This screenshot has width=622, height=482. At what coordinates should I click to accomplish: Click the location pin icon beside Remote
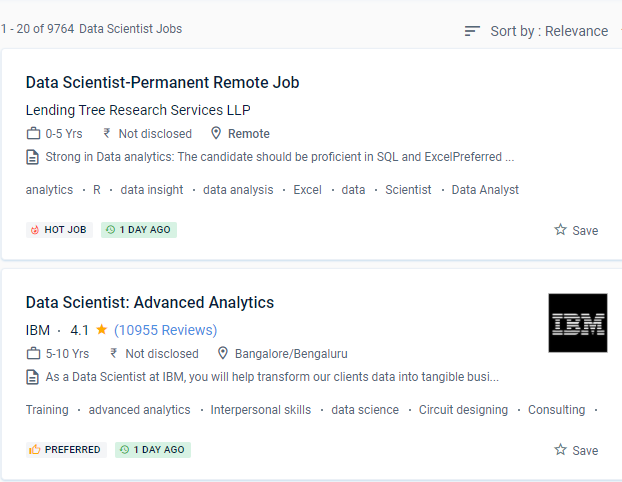[x=216, y=134]
